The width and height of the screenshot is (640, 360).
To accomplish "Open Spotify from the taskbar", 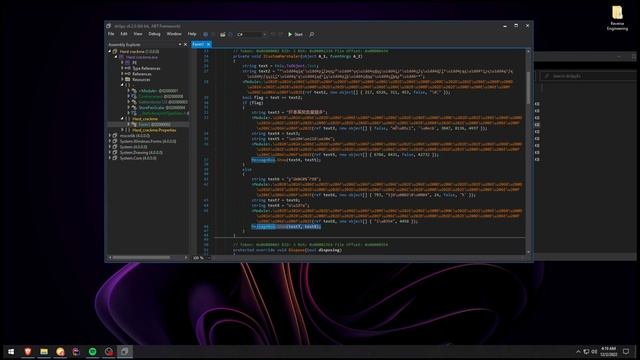I will [93, 351].
